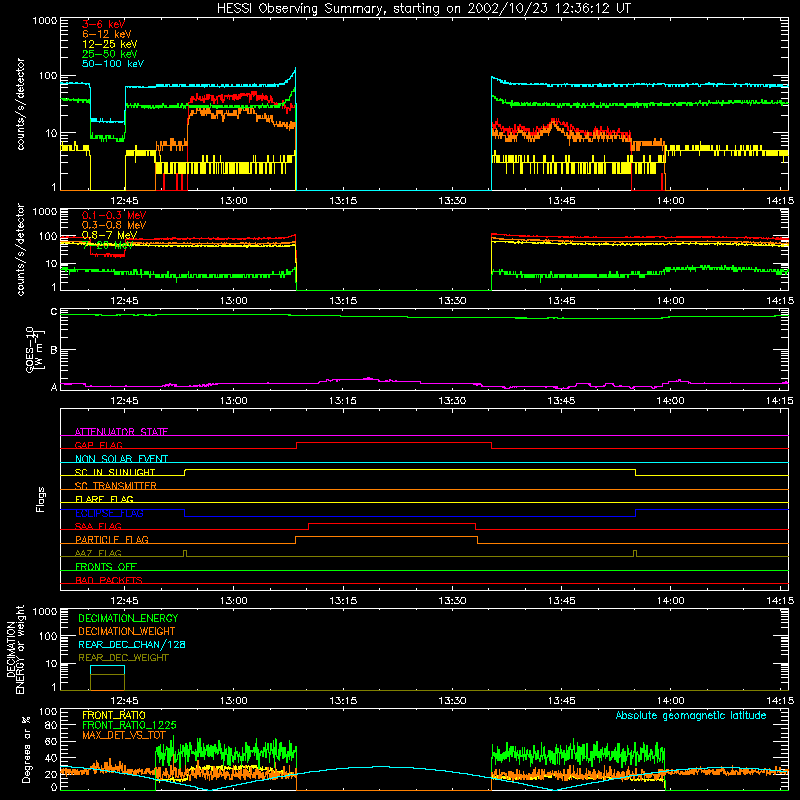Screen dimensions: 800x800
Task: Click the raised segment of the SAA_FLAG line
Action: click(392, 524)
